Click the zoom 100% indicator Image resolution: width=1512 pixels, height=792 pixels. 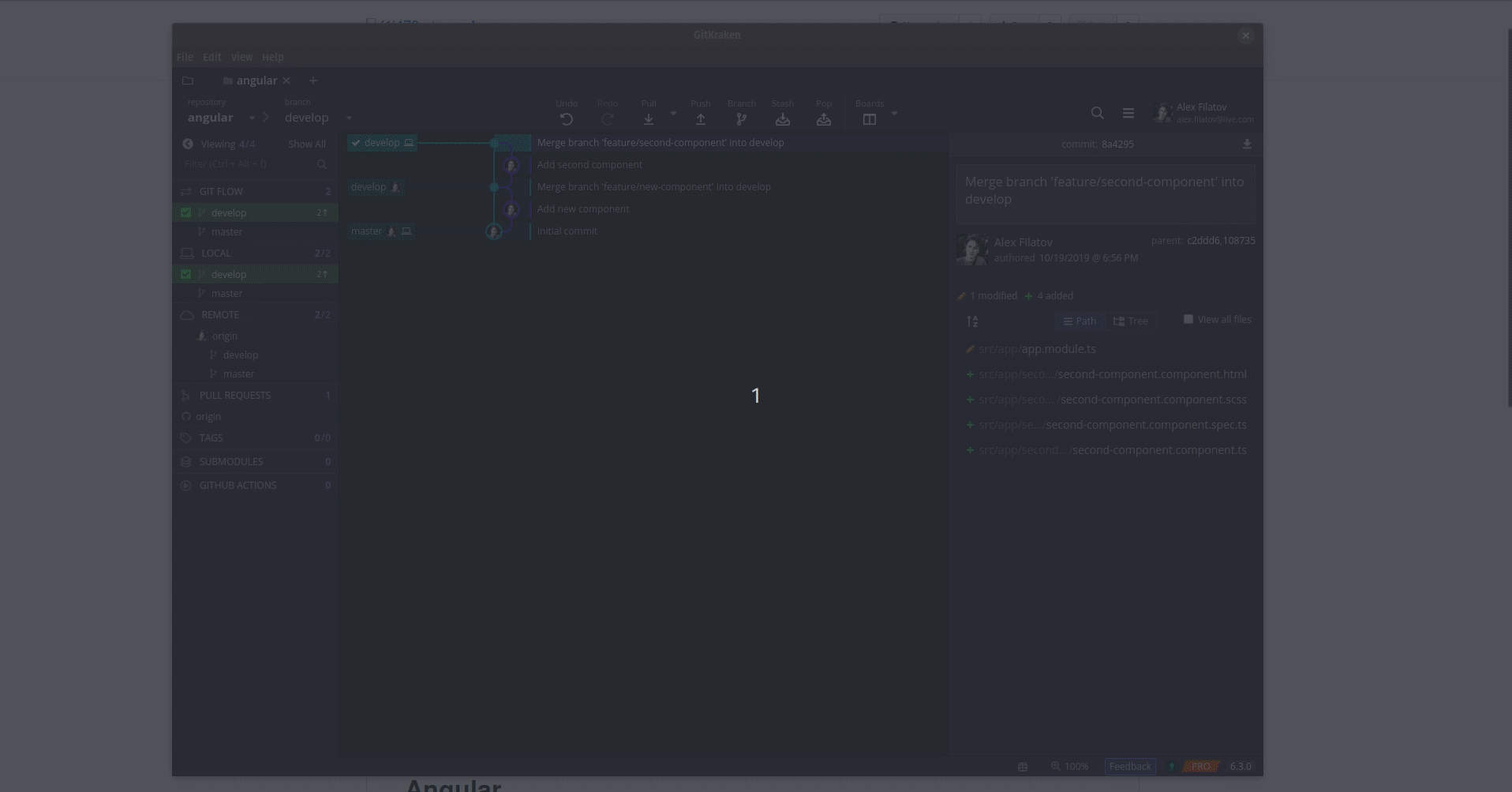tap(1069, 767)
